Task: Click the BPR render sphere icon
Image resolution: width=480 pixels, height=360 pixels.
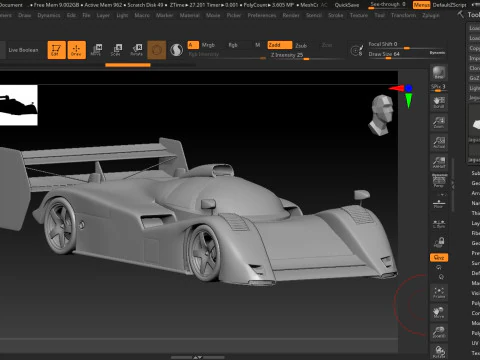Action: pos(439,73)
